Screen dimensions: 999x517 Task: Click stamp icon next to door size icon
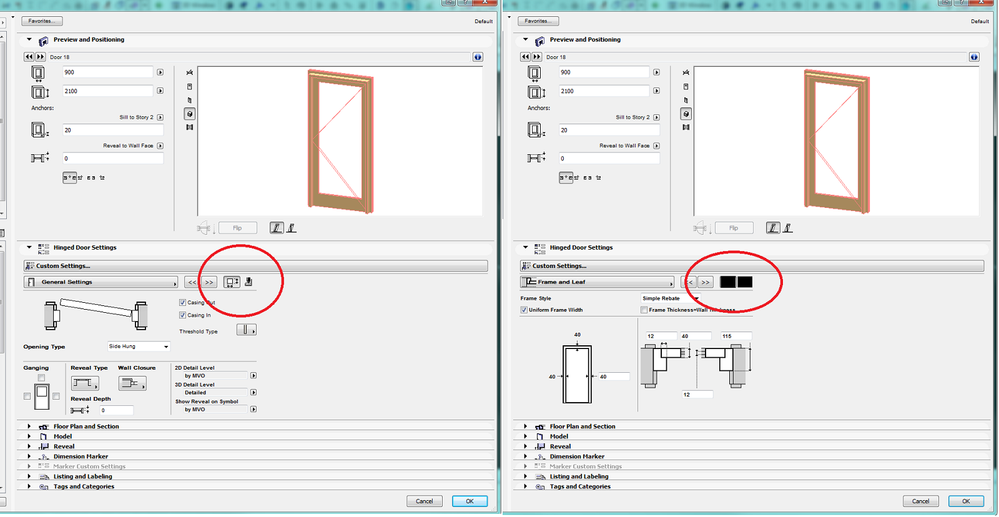pyautogui.click(x=249, y=282)
